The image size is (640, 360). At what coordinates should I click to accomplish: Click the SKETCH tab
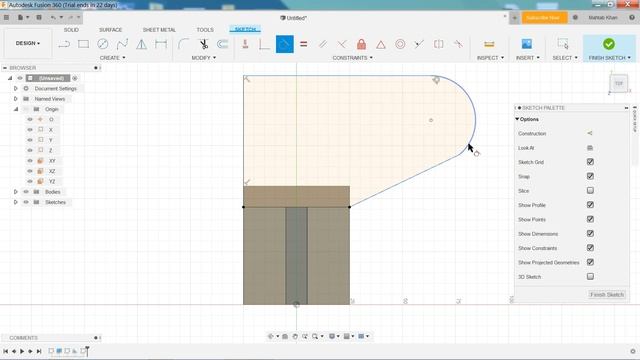click(x=245, y=29)
